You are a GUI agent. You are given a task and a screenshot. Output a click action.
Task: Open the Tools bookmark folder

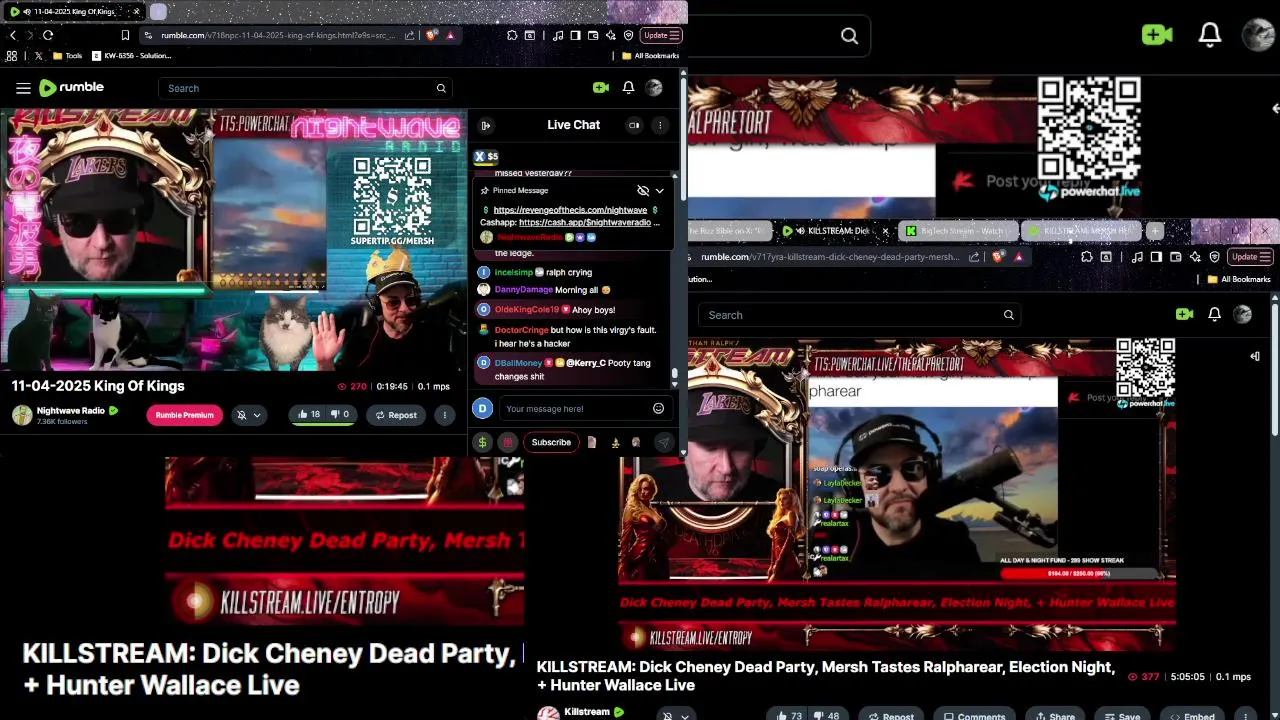pos(67,56)
